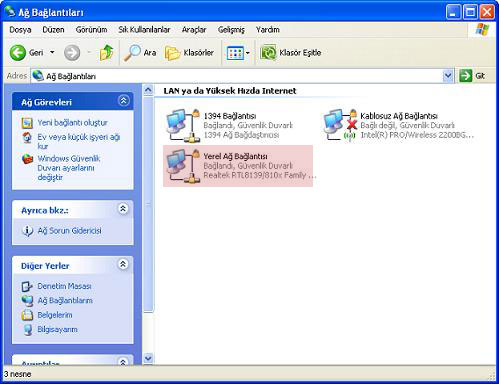Open the Geri history dropdown arrow

point(52,53)
